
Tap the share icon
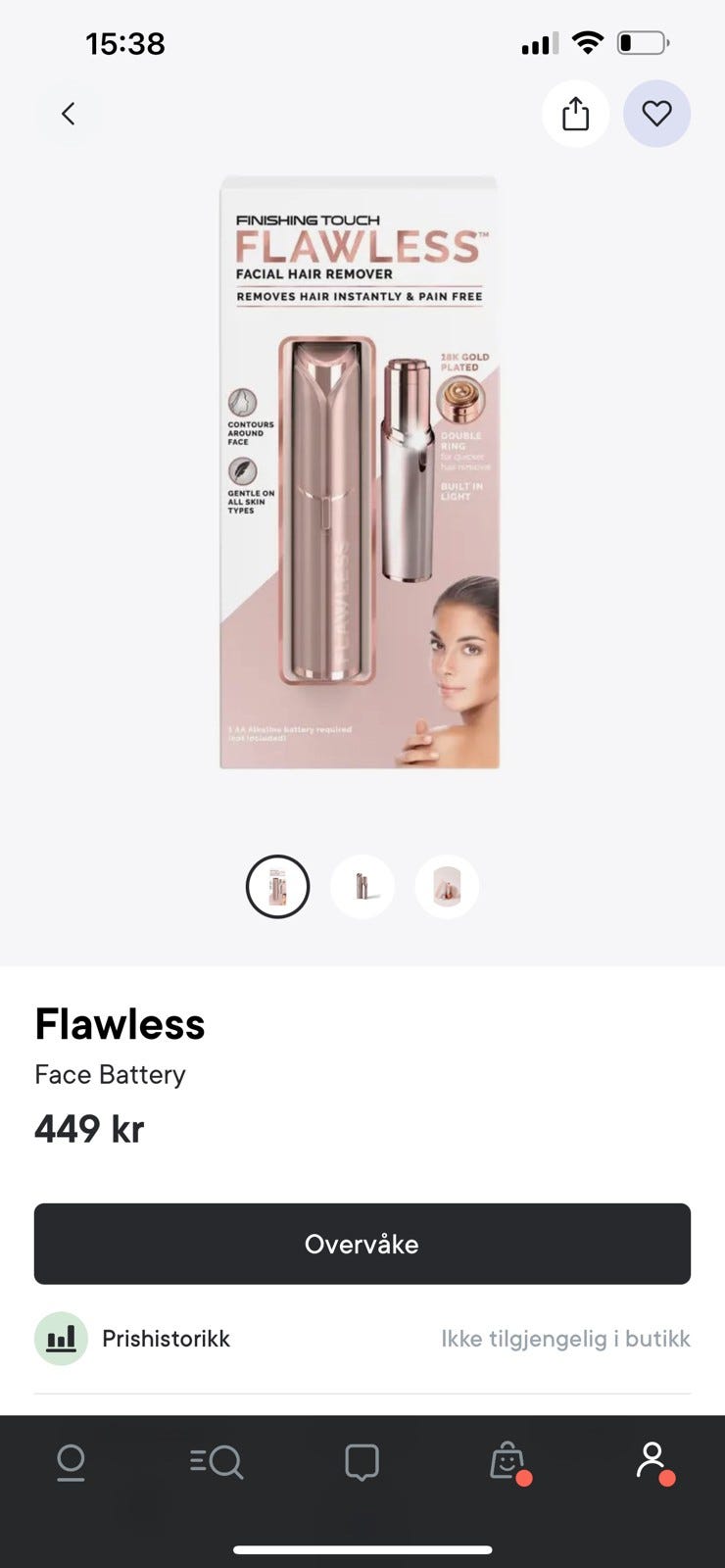(576, 114)
